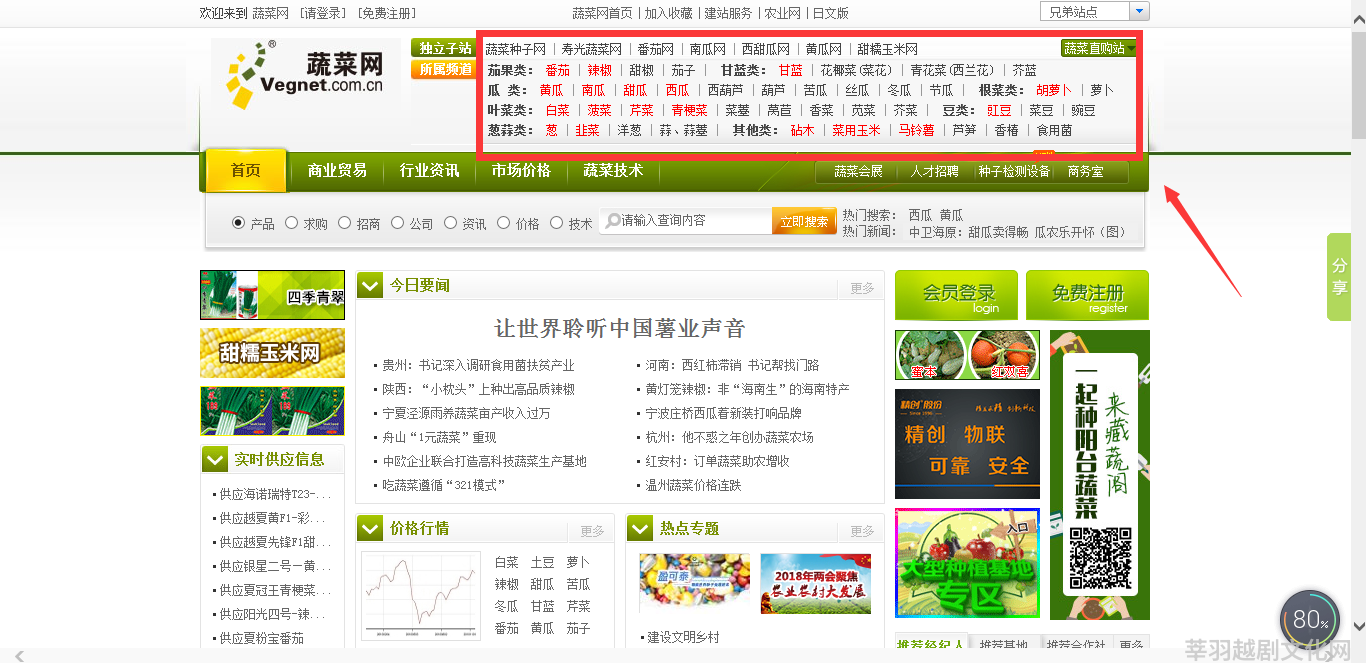The height and width of the screenshot is (663, 1366).
Task: Click 更多 in the 价格行情 section
Action: coord(592,531)
